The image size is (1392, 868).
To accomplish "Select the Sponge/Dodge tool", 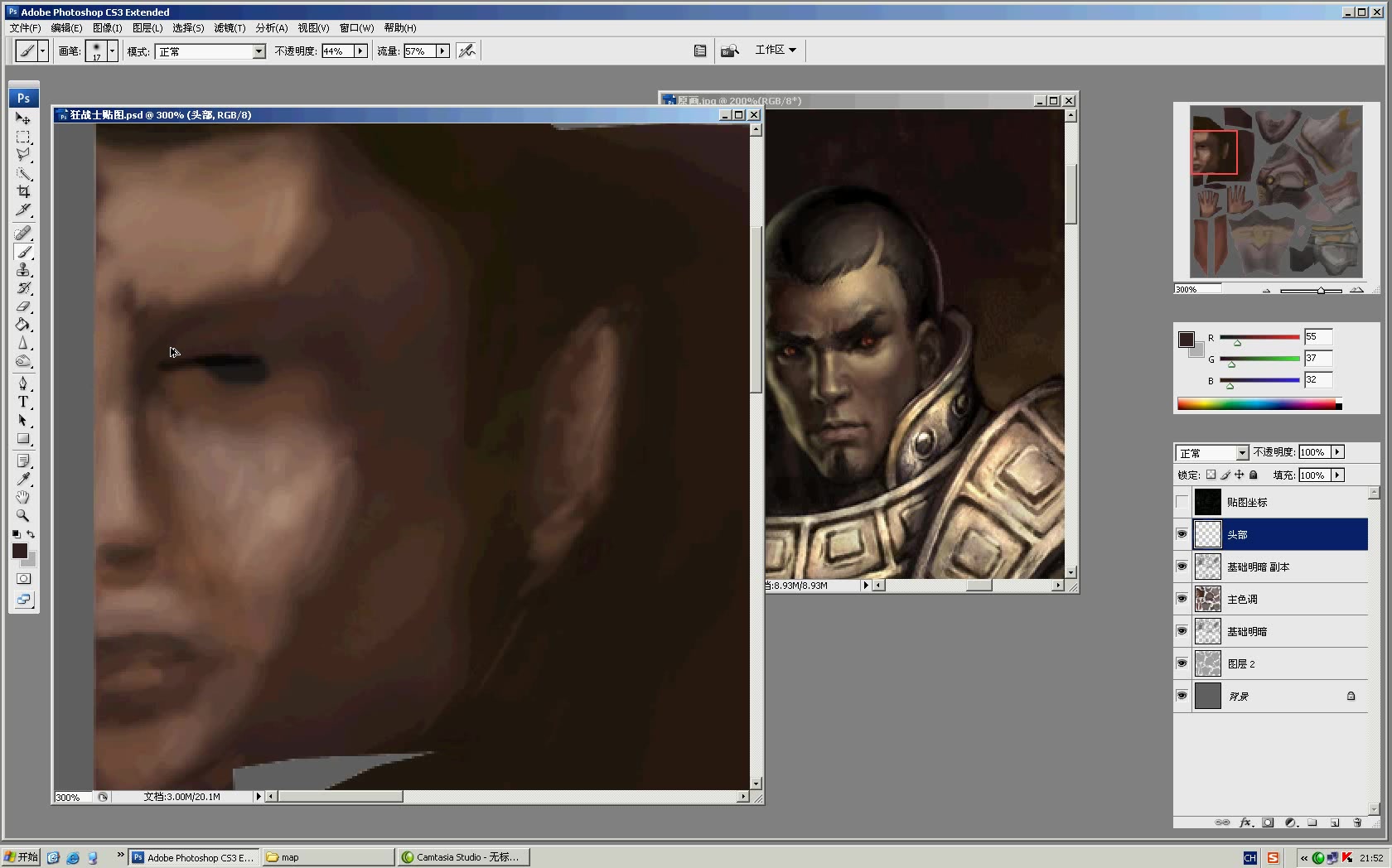I will [23, 361].
